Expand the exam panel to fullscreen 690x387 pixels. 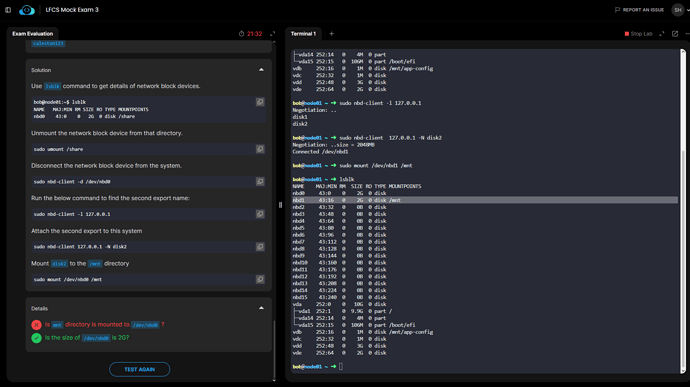point(272,34)
